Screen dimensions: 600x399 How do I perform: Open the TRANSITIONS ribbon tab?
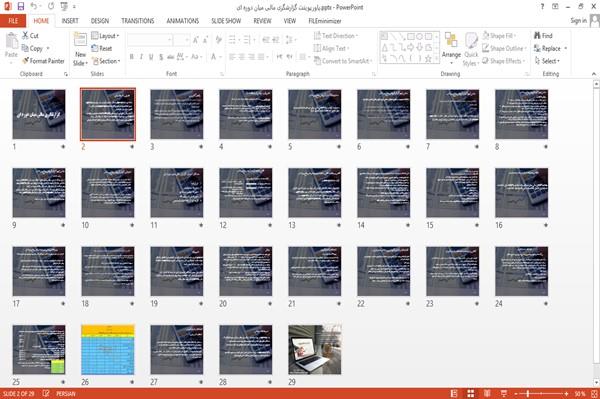(138, 21)
